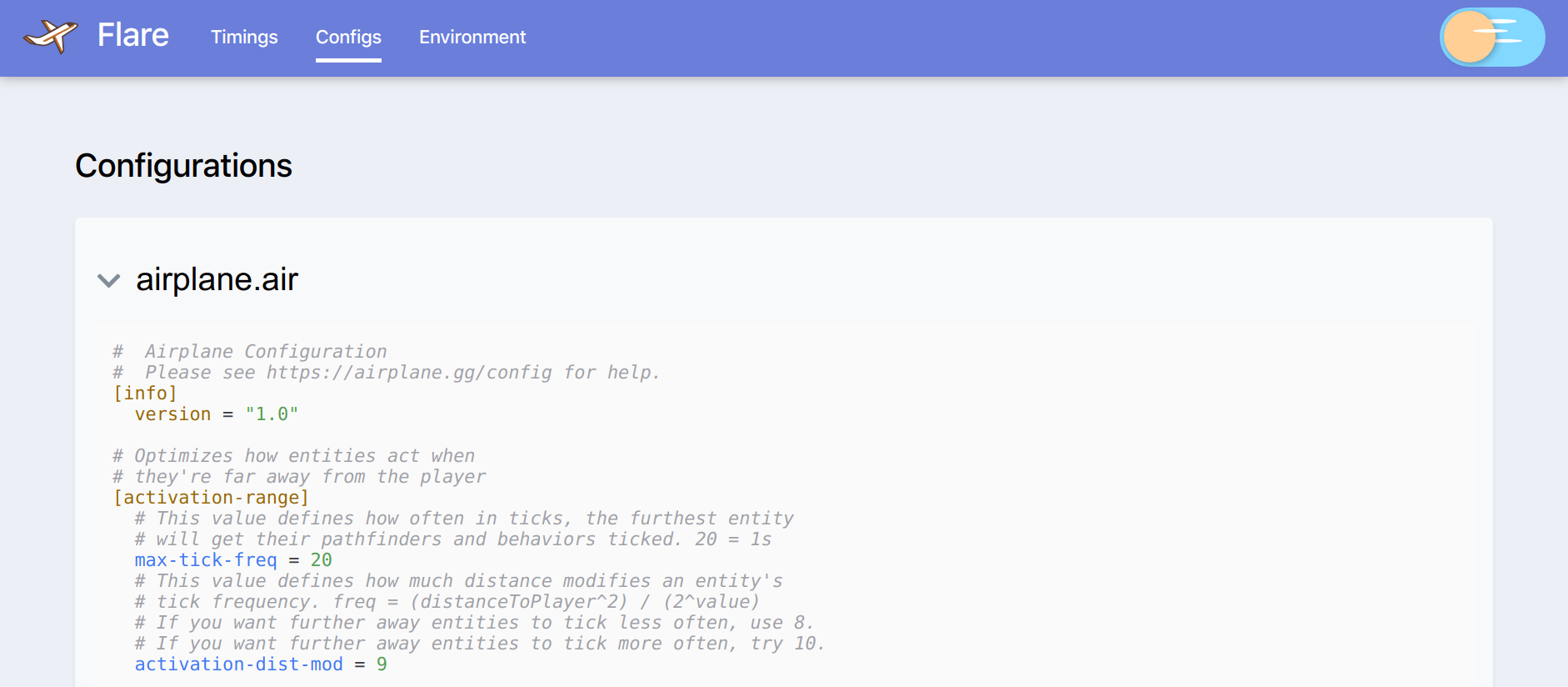Switch to the Environment tab
The image size is (1568, 687).
(x=472, y=38)
